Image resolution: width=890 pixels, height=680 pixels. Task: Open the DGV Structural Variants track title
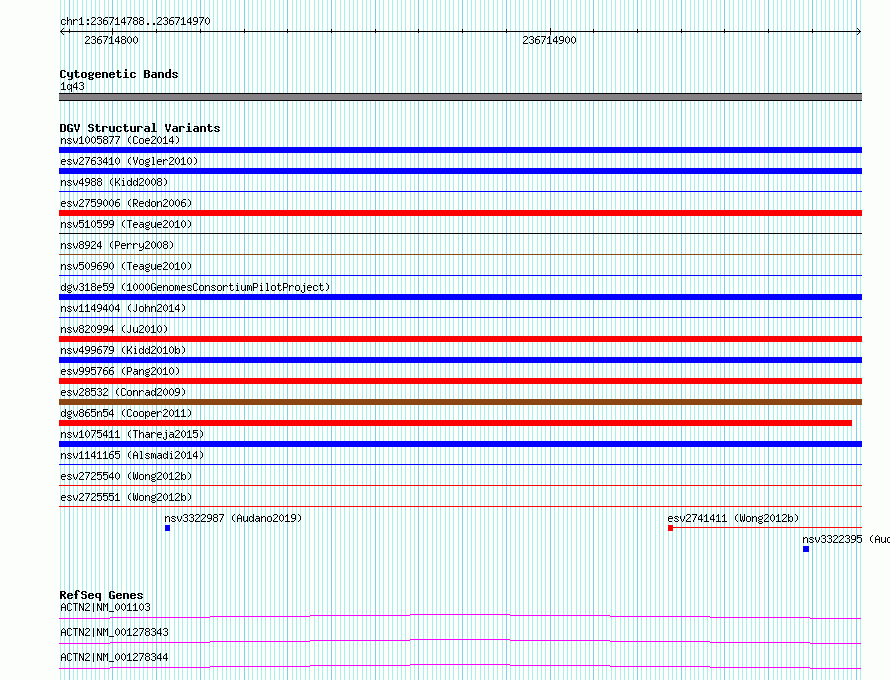pos(140,128)
